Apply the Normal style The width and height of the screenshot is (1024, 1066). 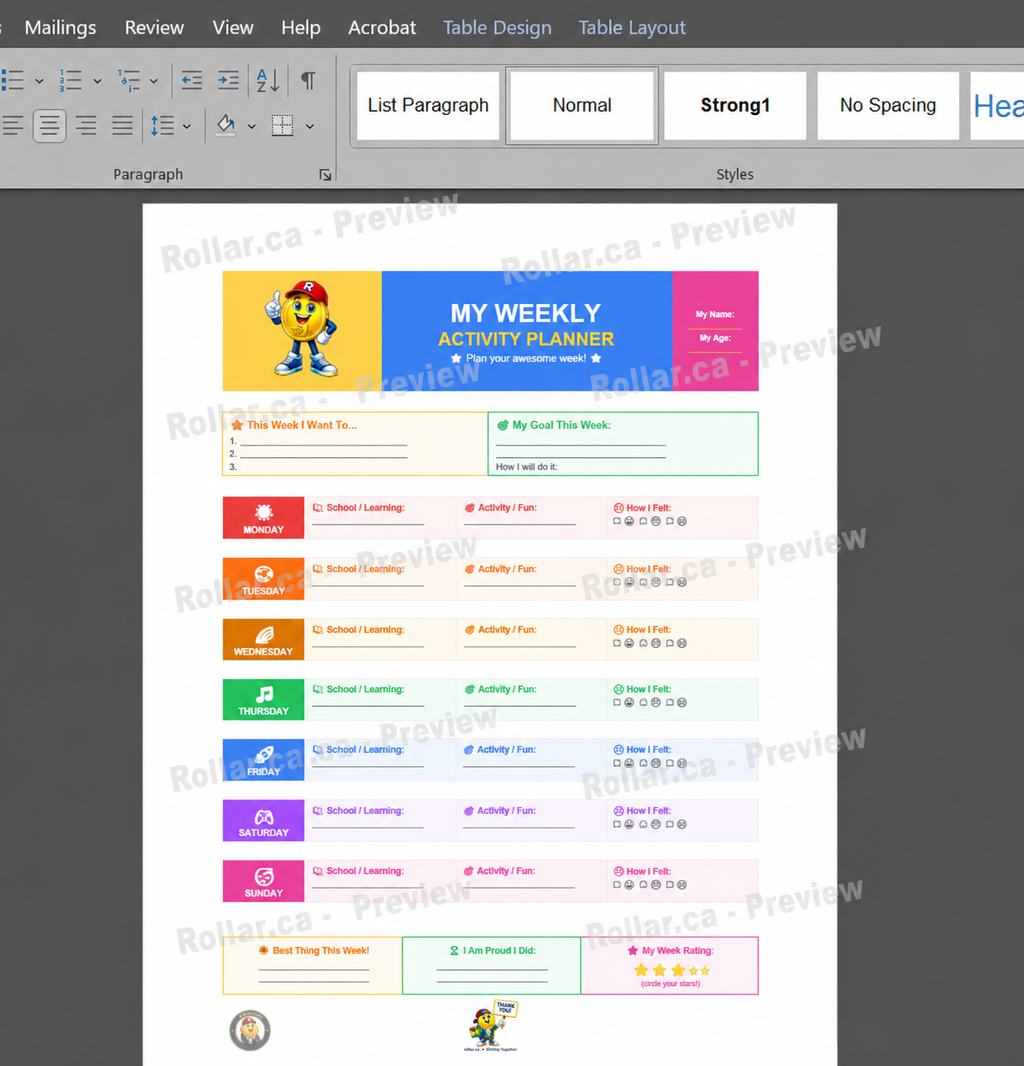(x=582, y=105)
